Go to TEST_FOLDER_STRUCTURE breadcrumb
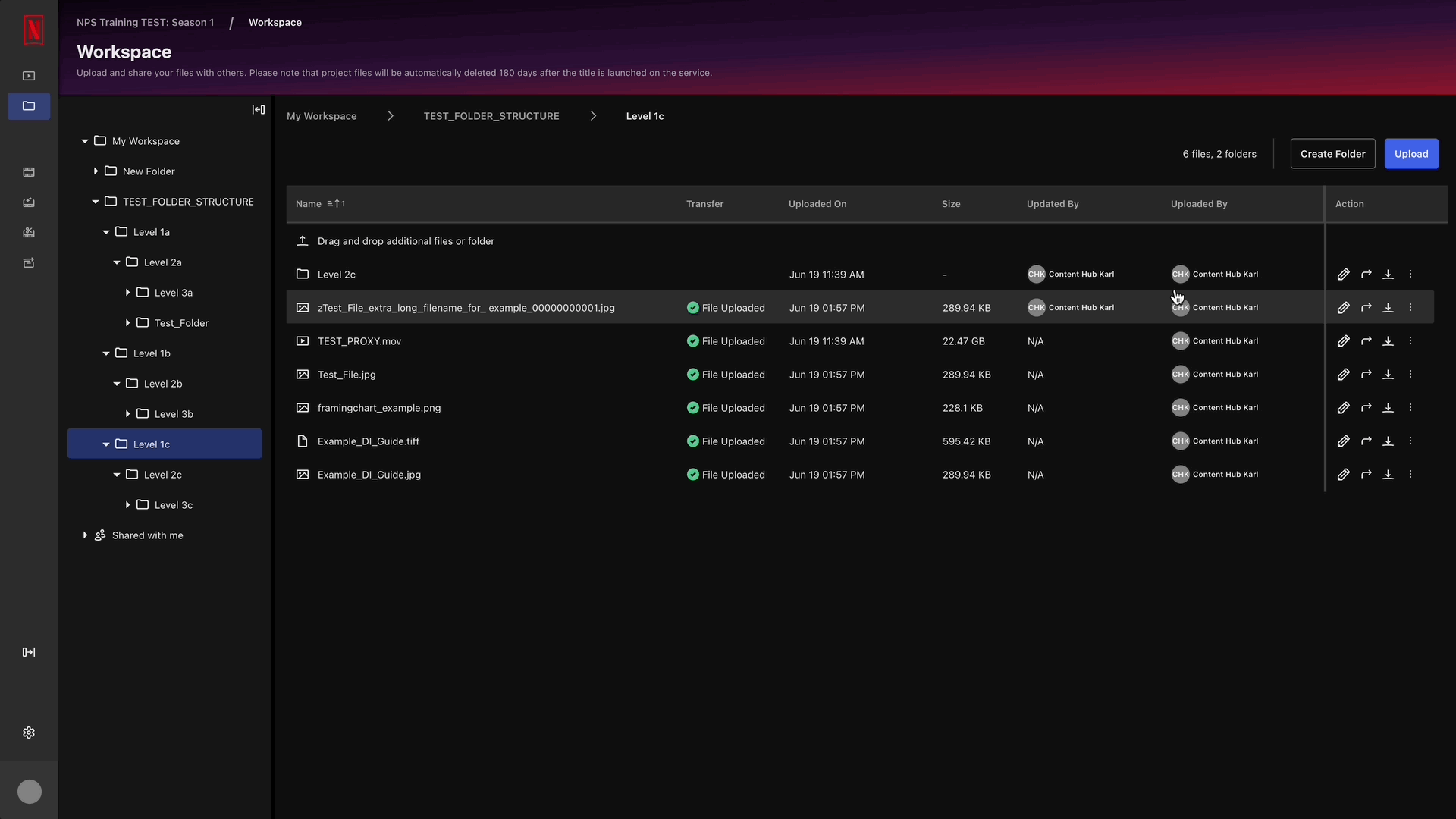Screen dimensions: 1456x819 (x=491, y=116)
